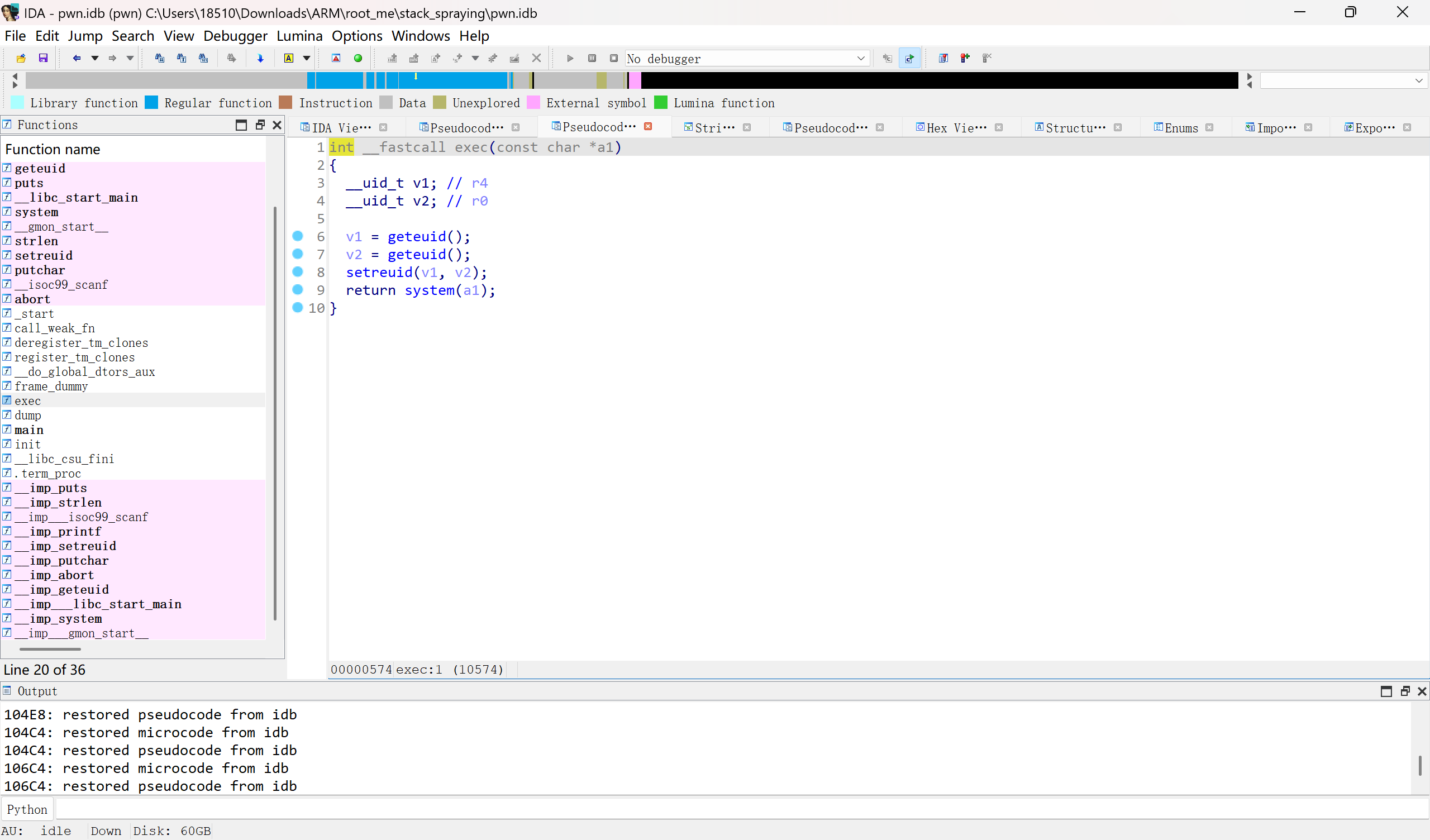
Task: Click the breakpoint list toolbar icon
Action: coord(943,58)
